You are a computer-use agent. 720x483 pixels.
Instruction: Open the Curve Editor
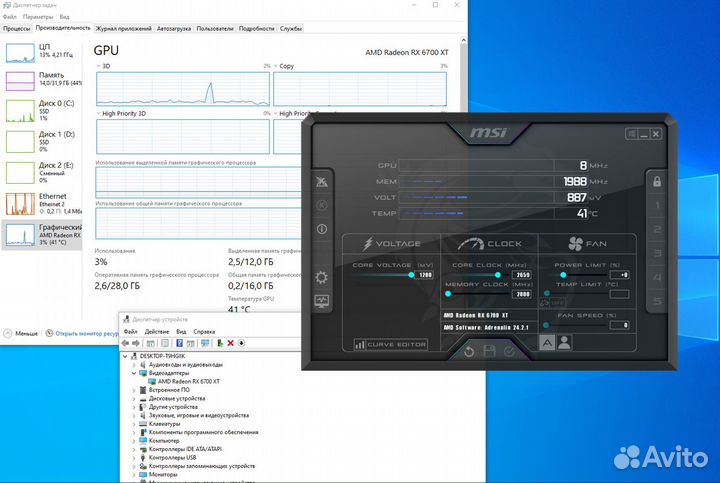389,345
